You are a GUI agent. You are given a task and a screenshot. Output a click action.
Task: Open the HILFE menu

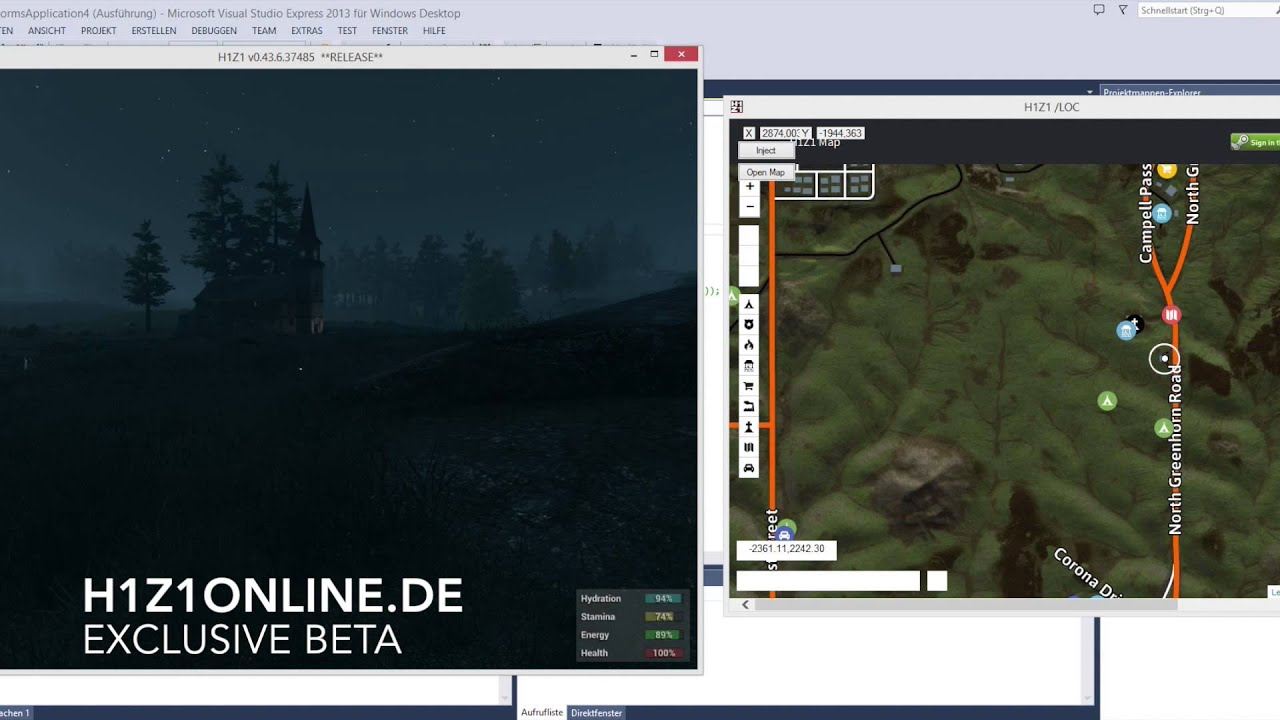(434, 31)
